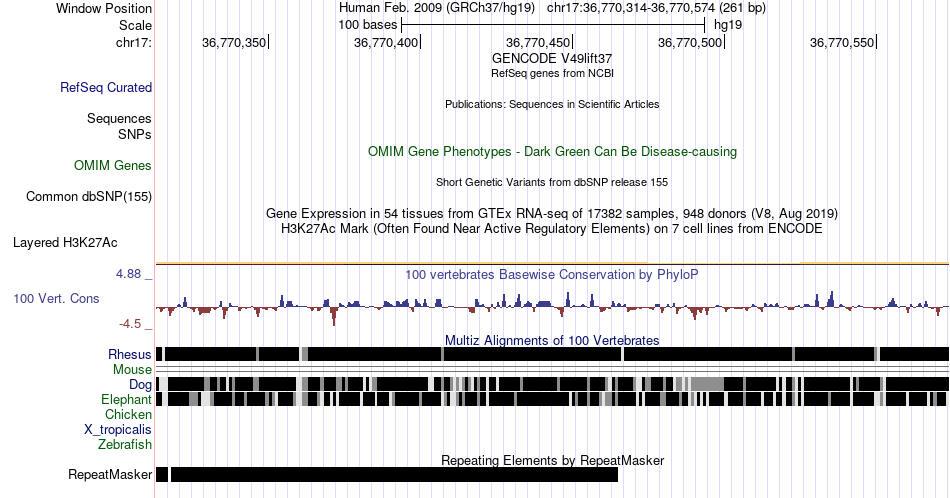The image size is (950, 498).
Task: Click the 36,770,500 ruler position
Action: (x=690, y=42)
